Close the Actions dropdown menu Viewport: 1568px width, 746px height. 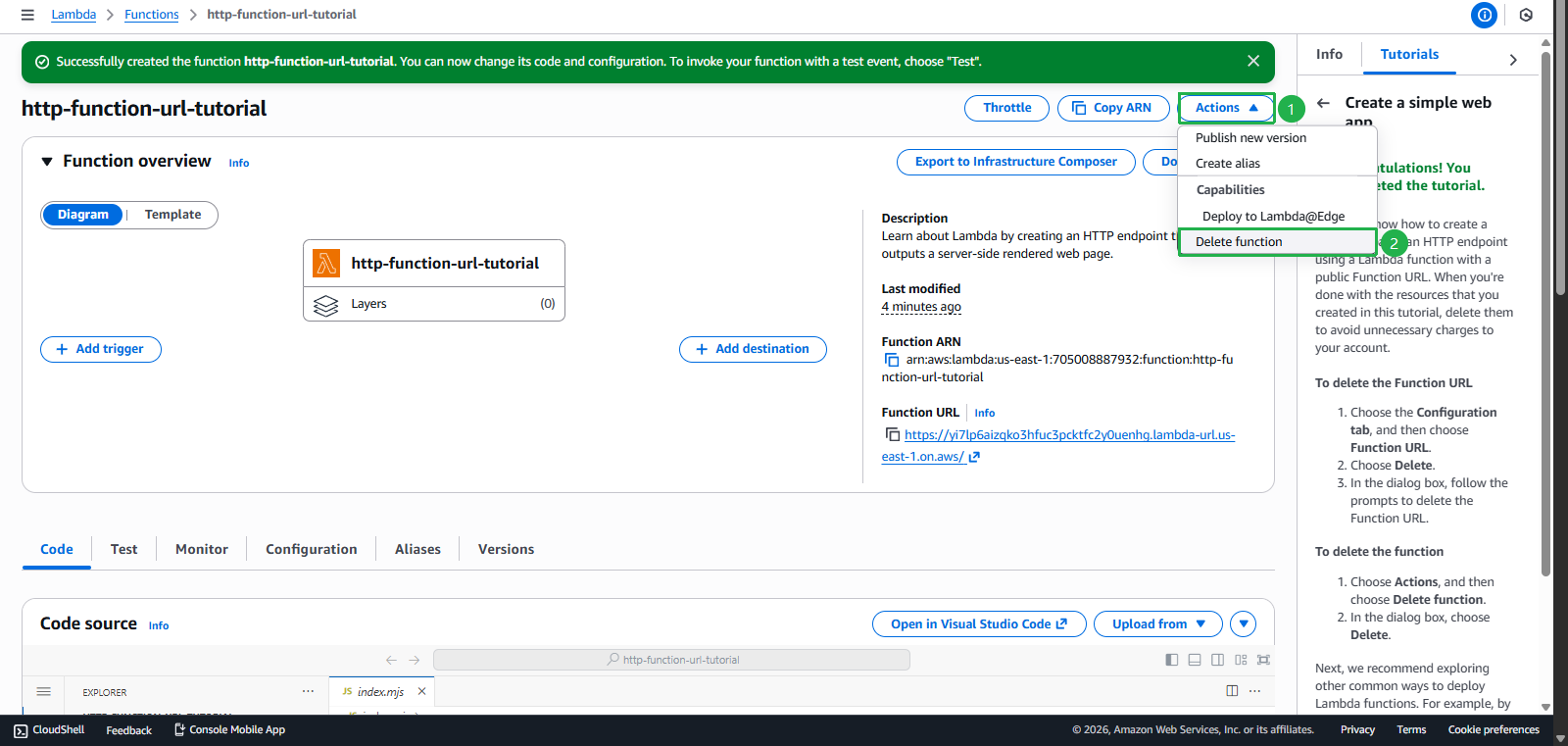coord(1225,108)
